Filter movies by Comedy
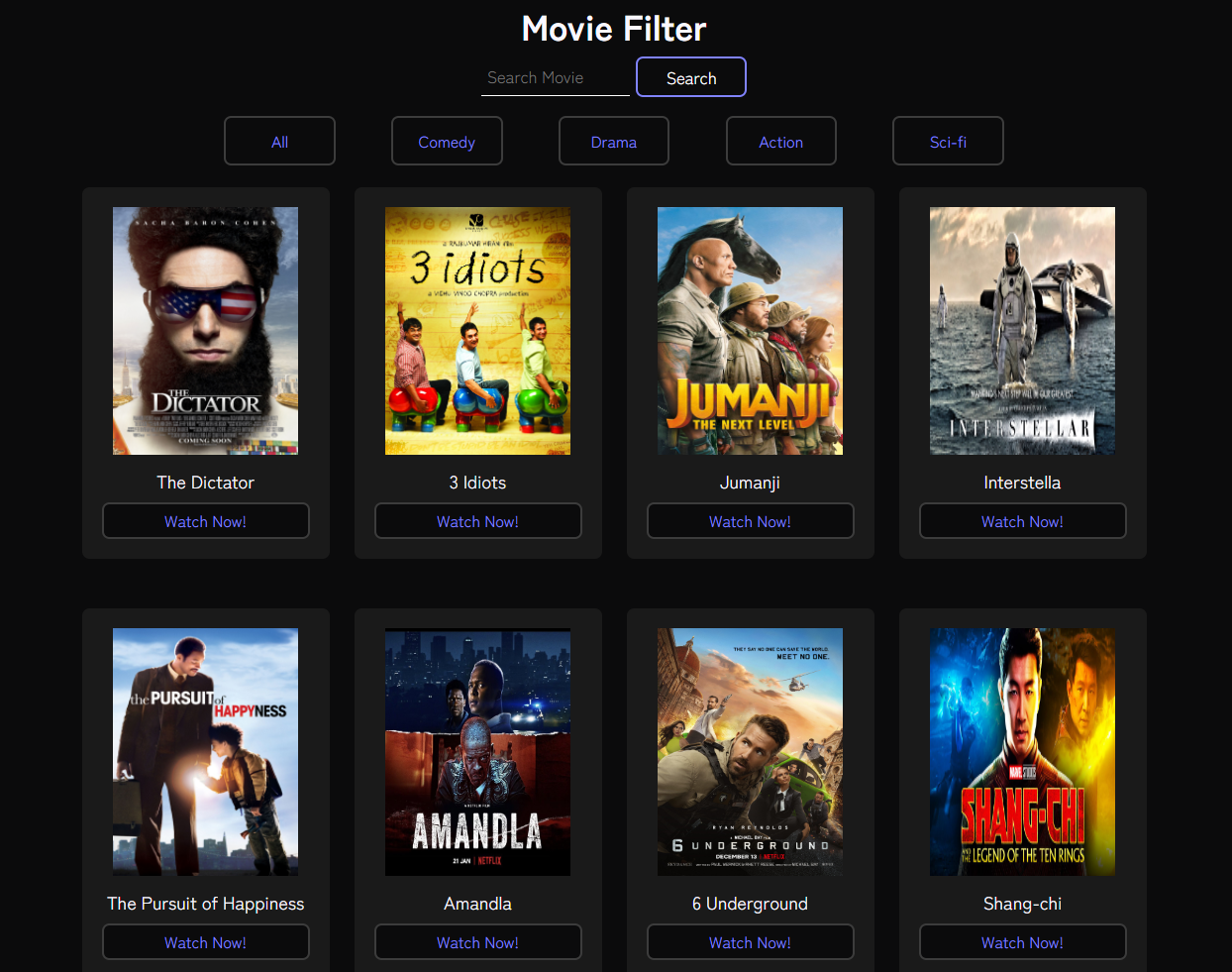1232x972 pixels. [x=447, y=142]
